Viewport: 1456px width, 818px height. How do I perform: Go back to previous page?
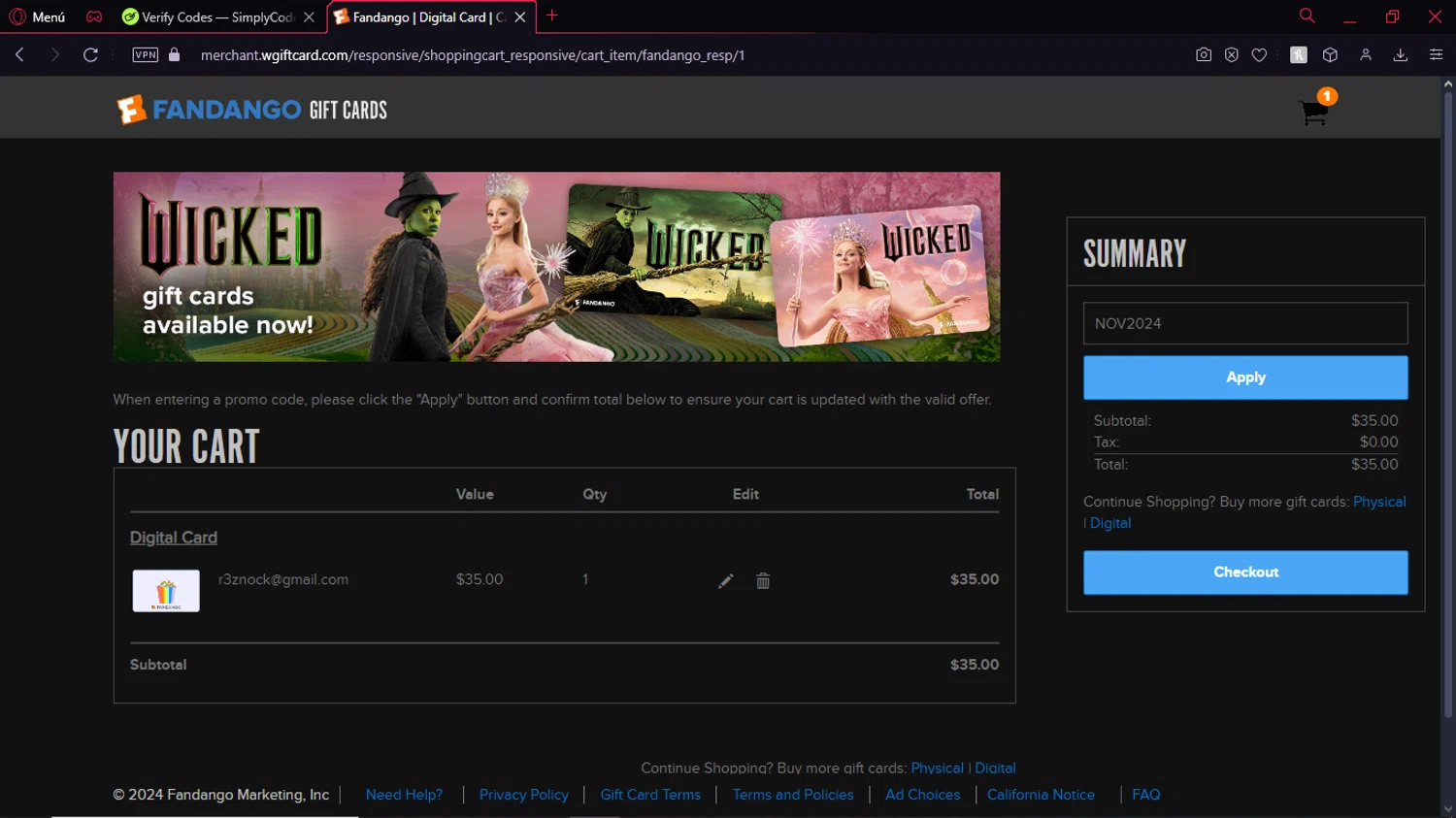tap(19, 55)
